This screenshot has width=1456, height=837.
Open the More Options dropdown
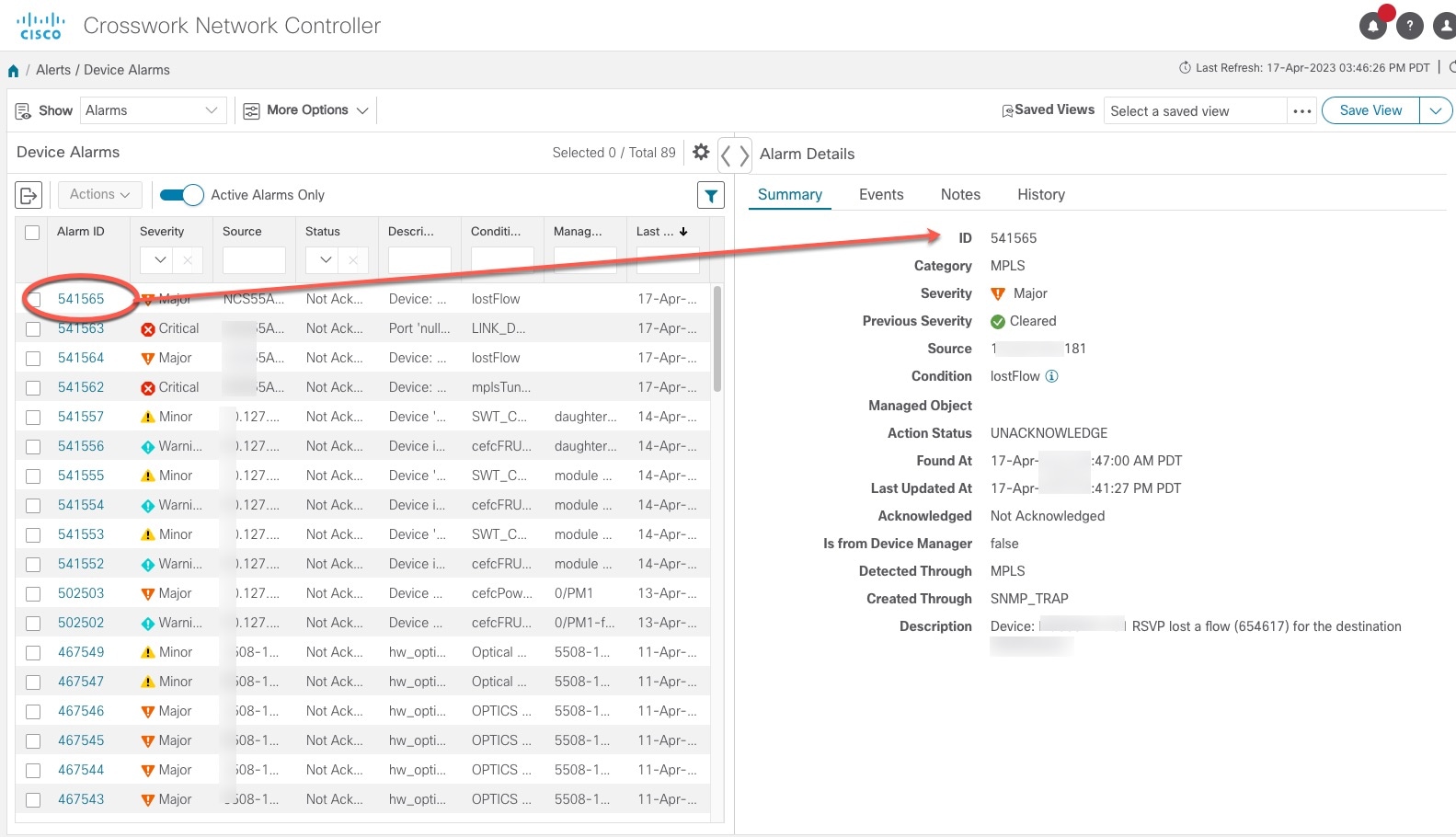[305, 110]
